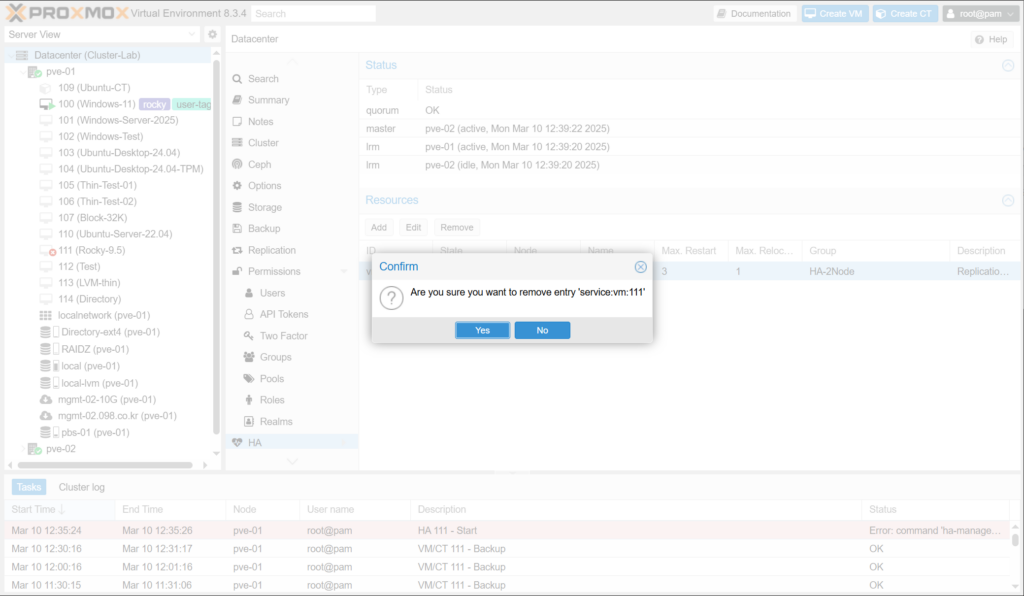Collapse the pve-01 node tree
The image size is (1024, 596).
(22, 72)
